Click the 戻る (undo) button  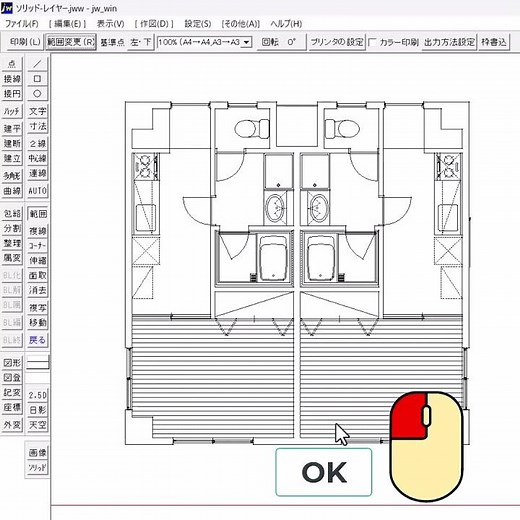[x=37, y=340]
